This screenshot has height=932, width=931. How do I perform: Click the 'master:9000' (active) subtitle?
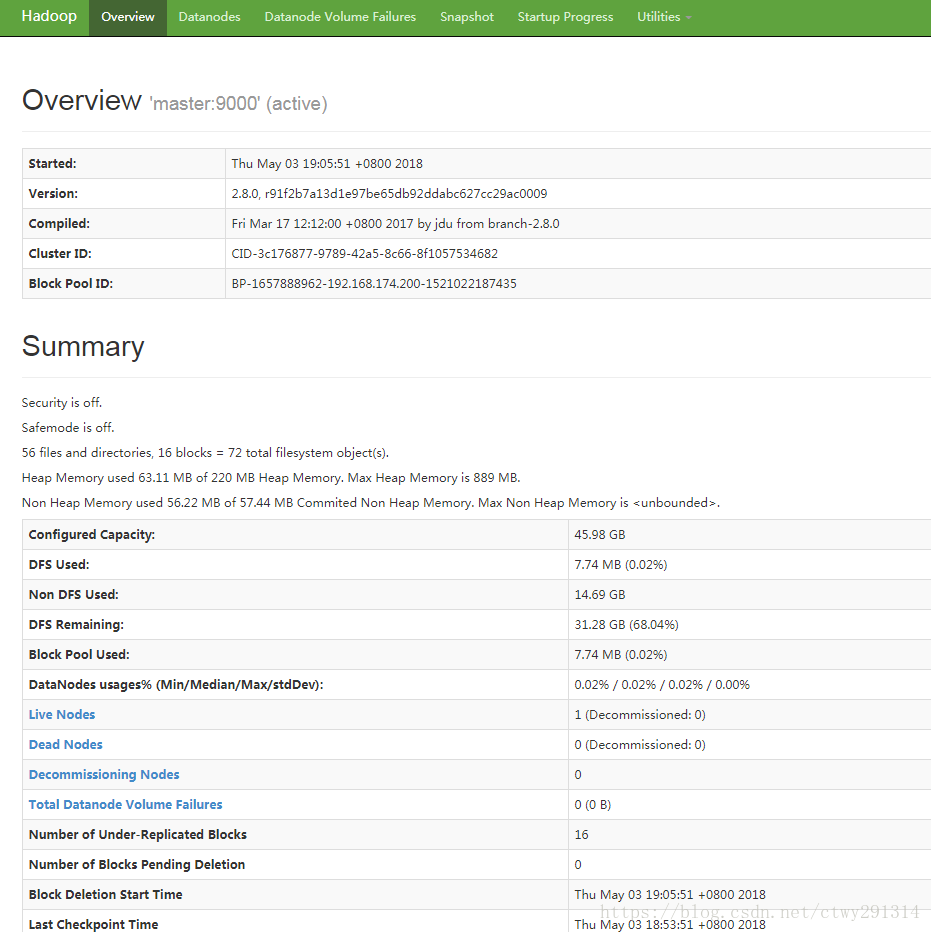[238, 103]
